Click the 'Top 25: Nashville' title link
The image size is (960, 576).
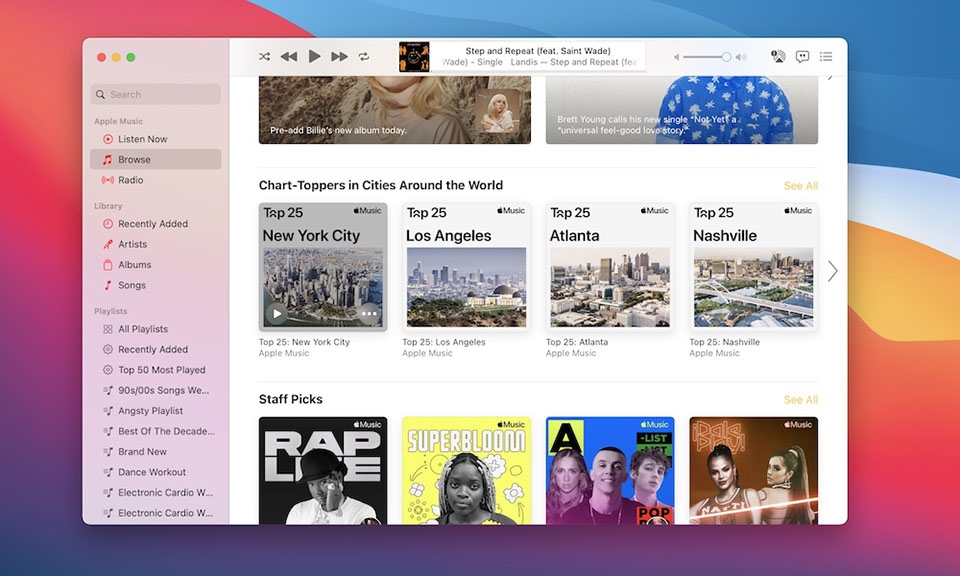pos(724,342)
